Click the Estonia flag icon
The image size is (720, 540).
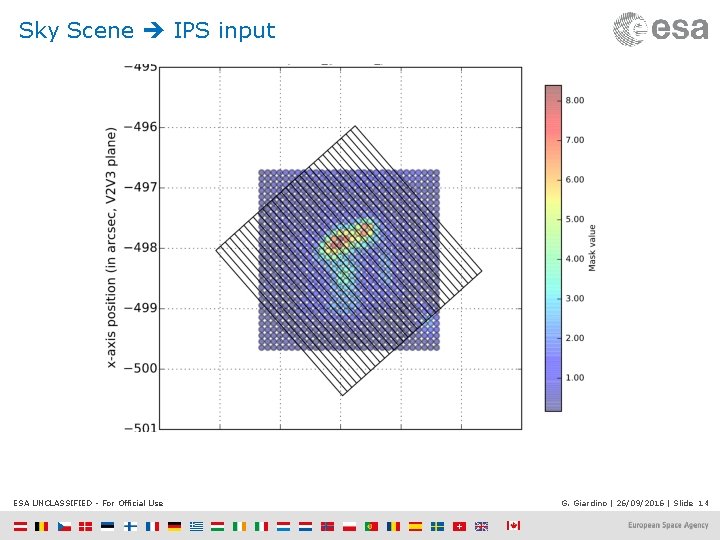pos(107,526)
